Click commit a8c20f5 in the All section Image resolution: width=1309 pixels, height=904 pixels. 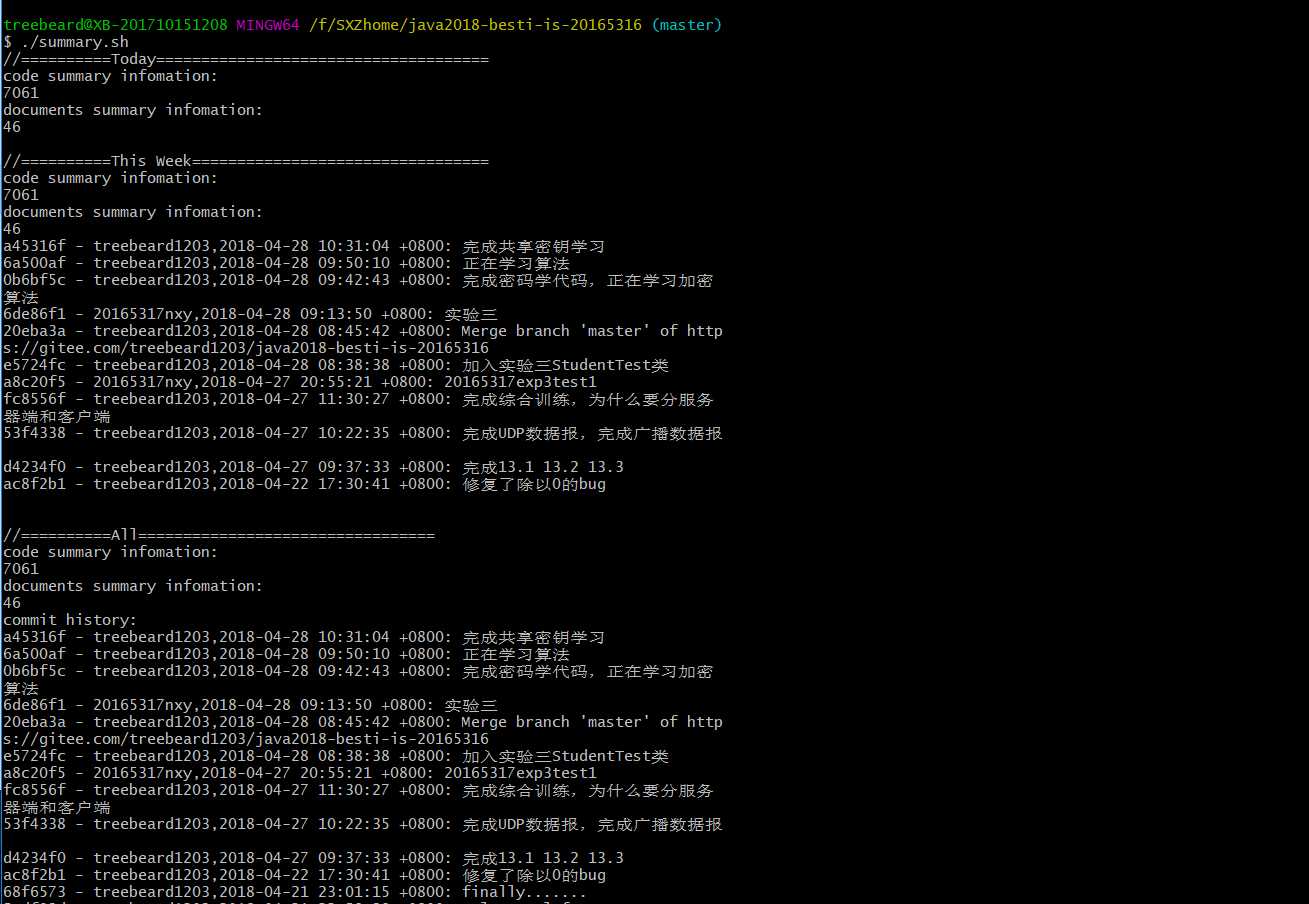click(300, 773)
